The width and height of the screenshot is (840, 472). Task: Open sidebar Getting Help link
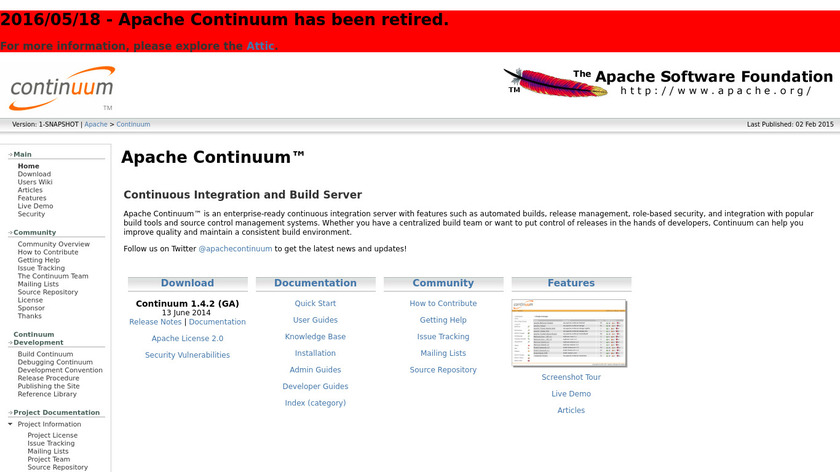[x=39, y=260]
